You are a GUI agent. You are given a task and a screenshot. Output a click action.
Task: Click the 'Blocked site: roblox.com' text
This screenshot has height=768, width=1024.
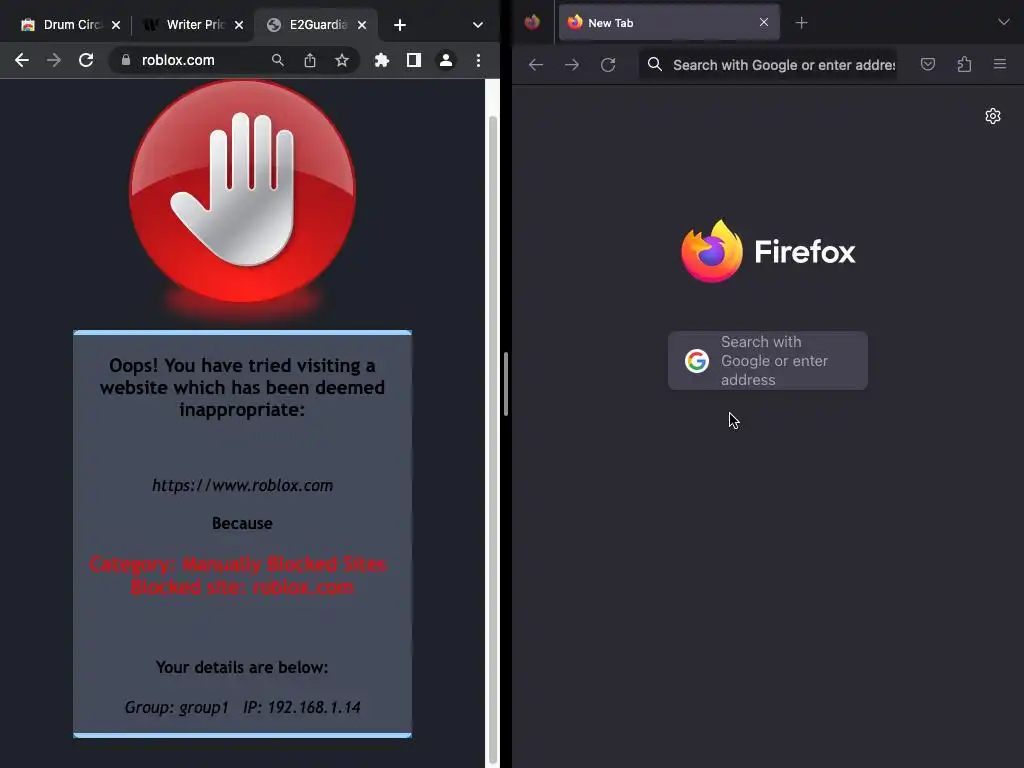tap(242, 587)
